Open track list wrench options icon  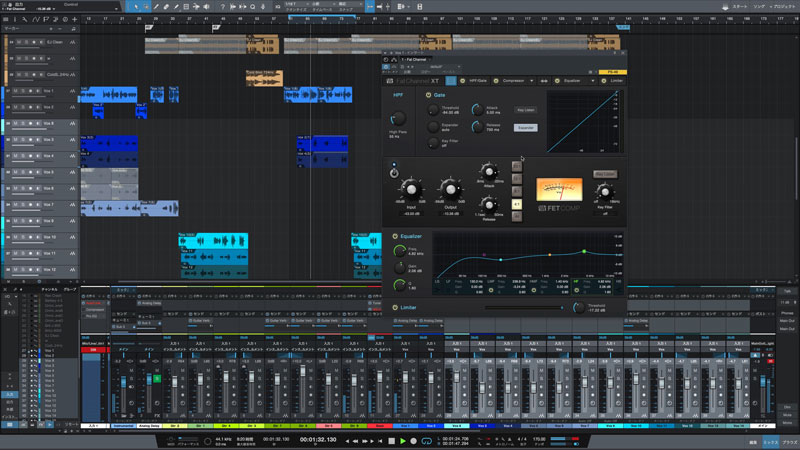click(24, 19)
